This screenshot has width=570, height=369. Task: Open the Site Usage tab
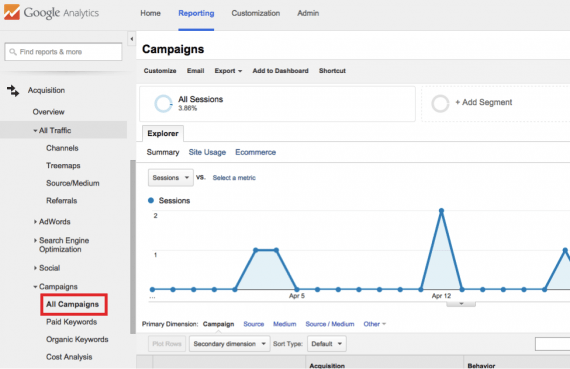click(207, 152)
